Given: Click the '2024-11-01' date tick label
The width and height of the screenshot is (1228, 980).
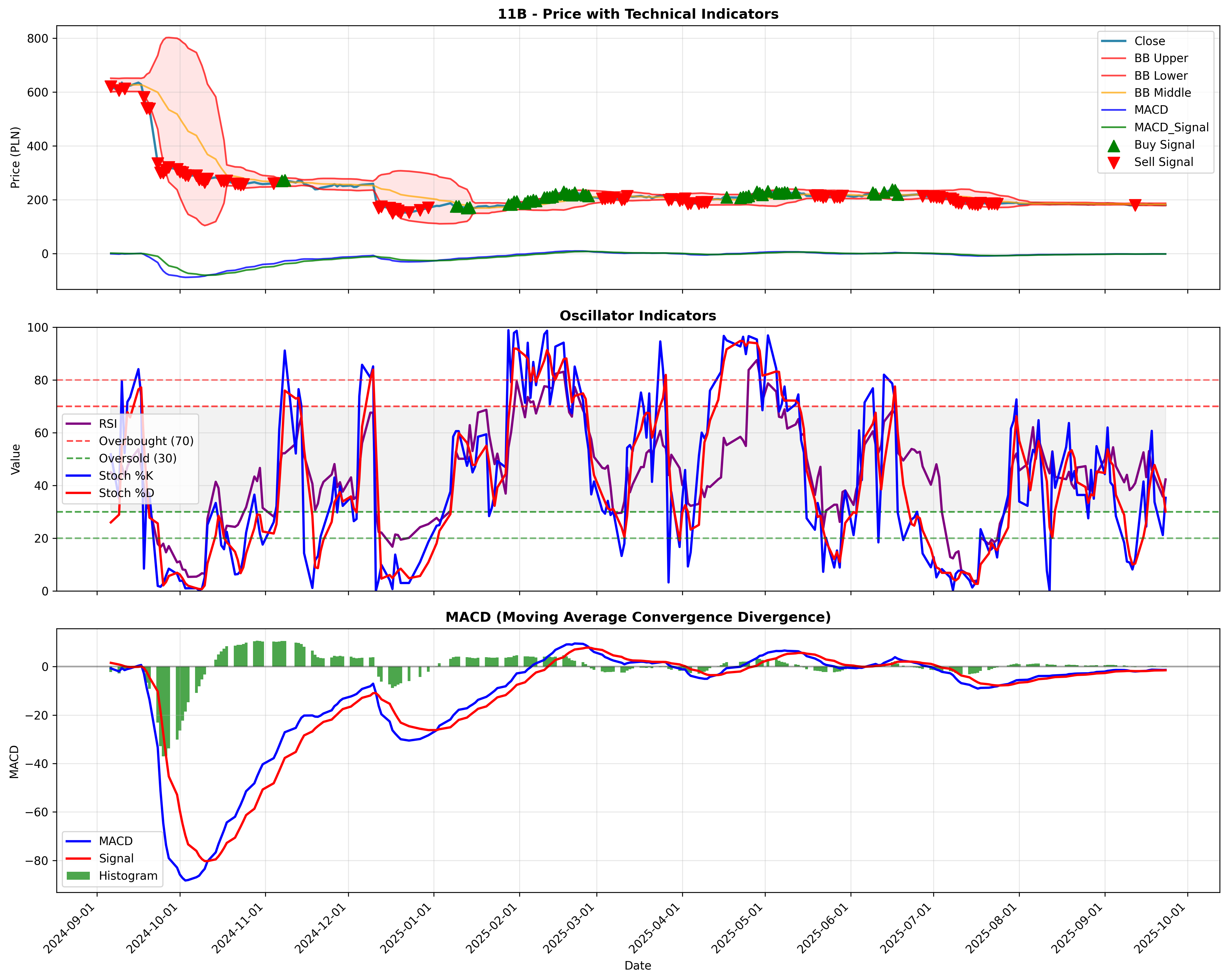Looking at the screenshot, I should point(238,928).
